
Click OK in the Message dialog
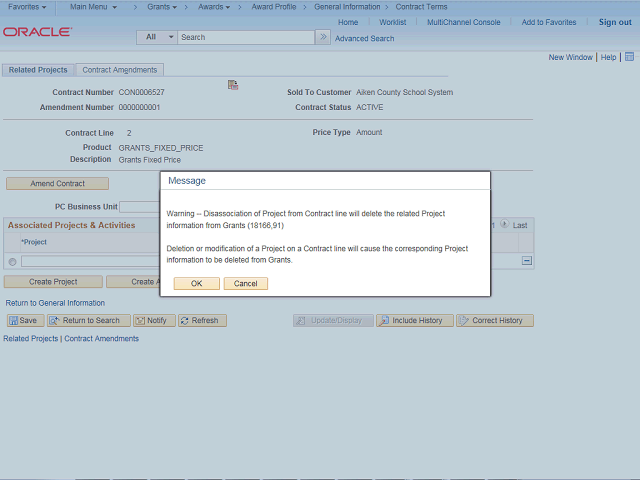click(197, 284)
